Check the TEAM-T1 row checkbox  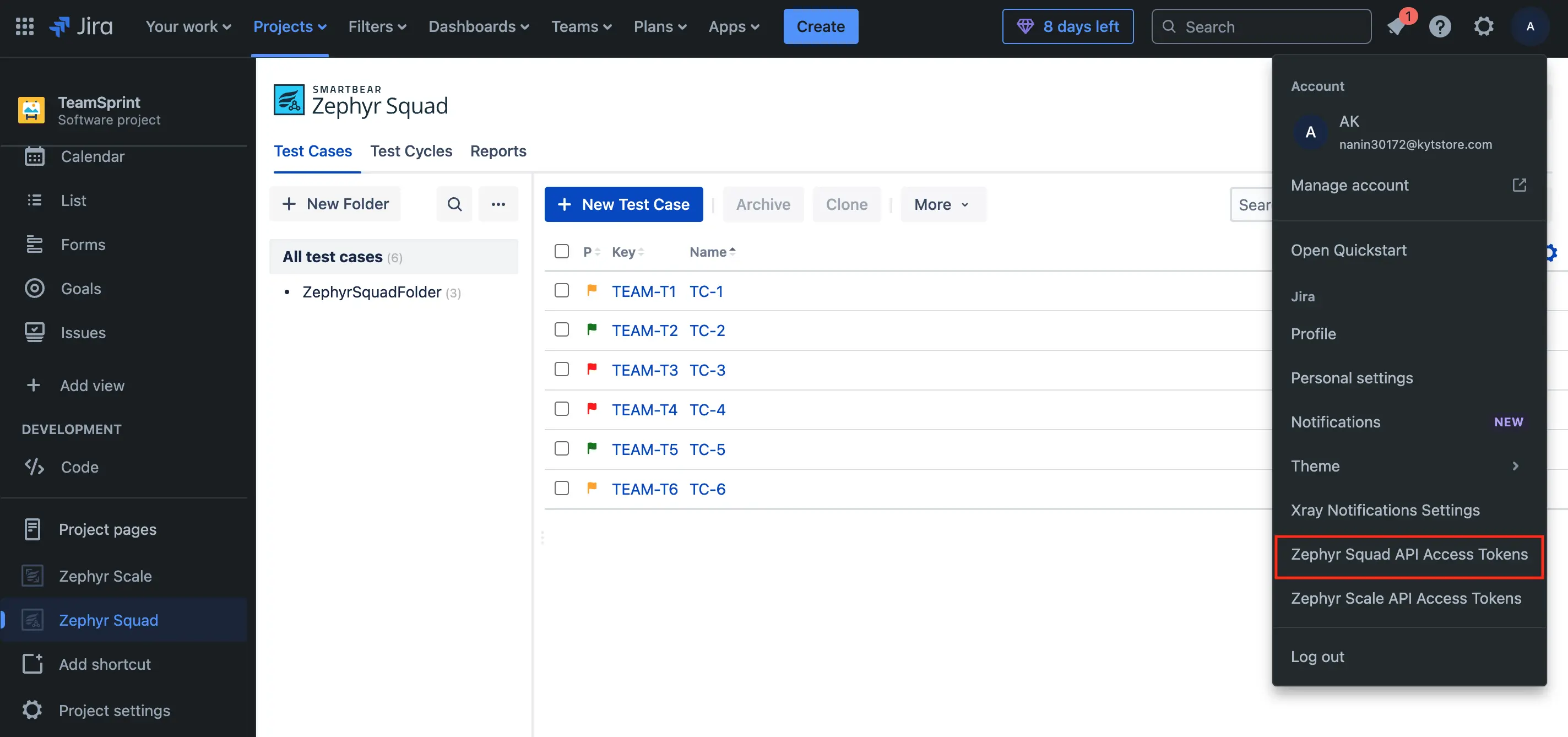561,290
